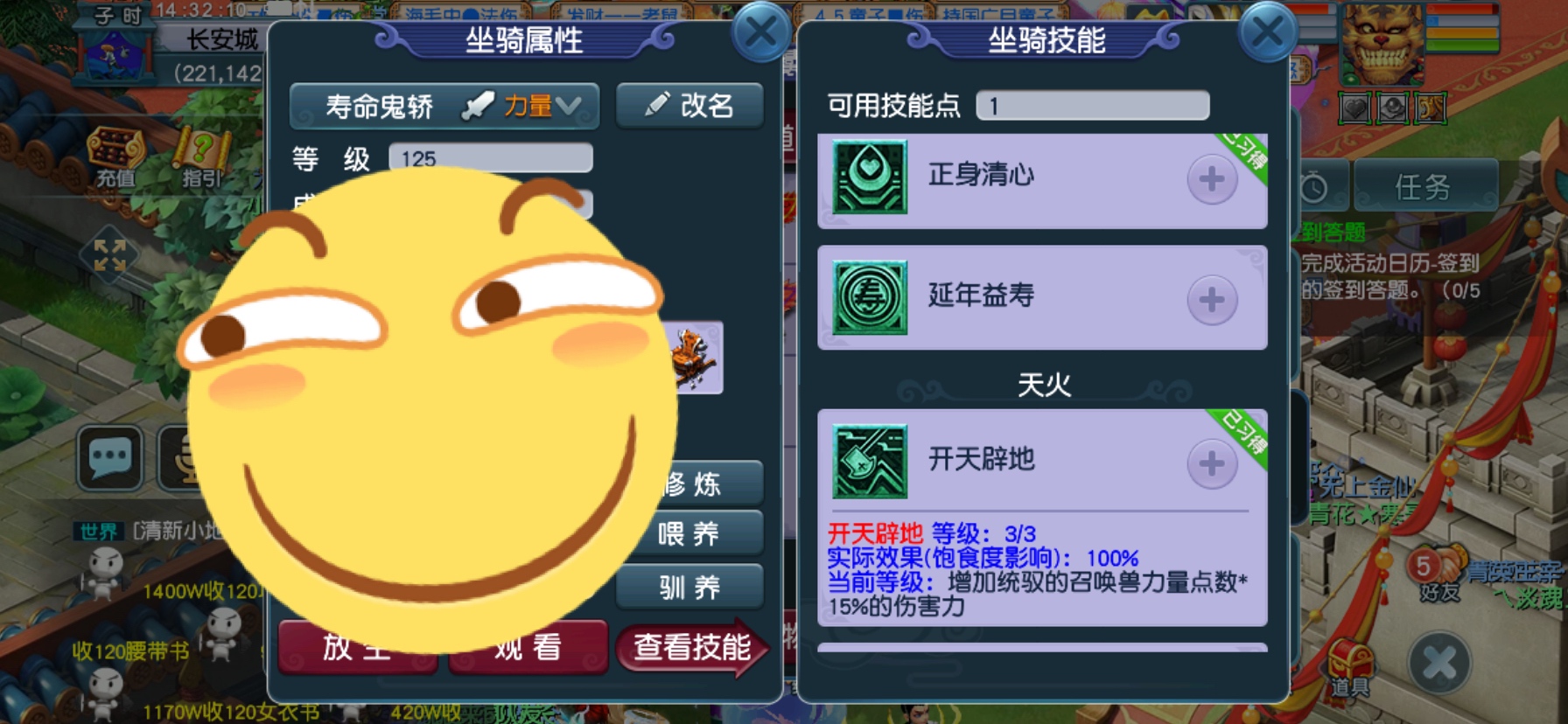Add a point to 开天辟地 skill
This screenshot has height=724, width=1568.
[1212, 463]
